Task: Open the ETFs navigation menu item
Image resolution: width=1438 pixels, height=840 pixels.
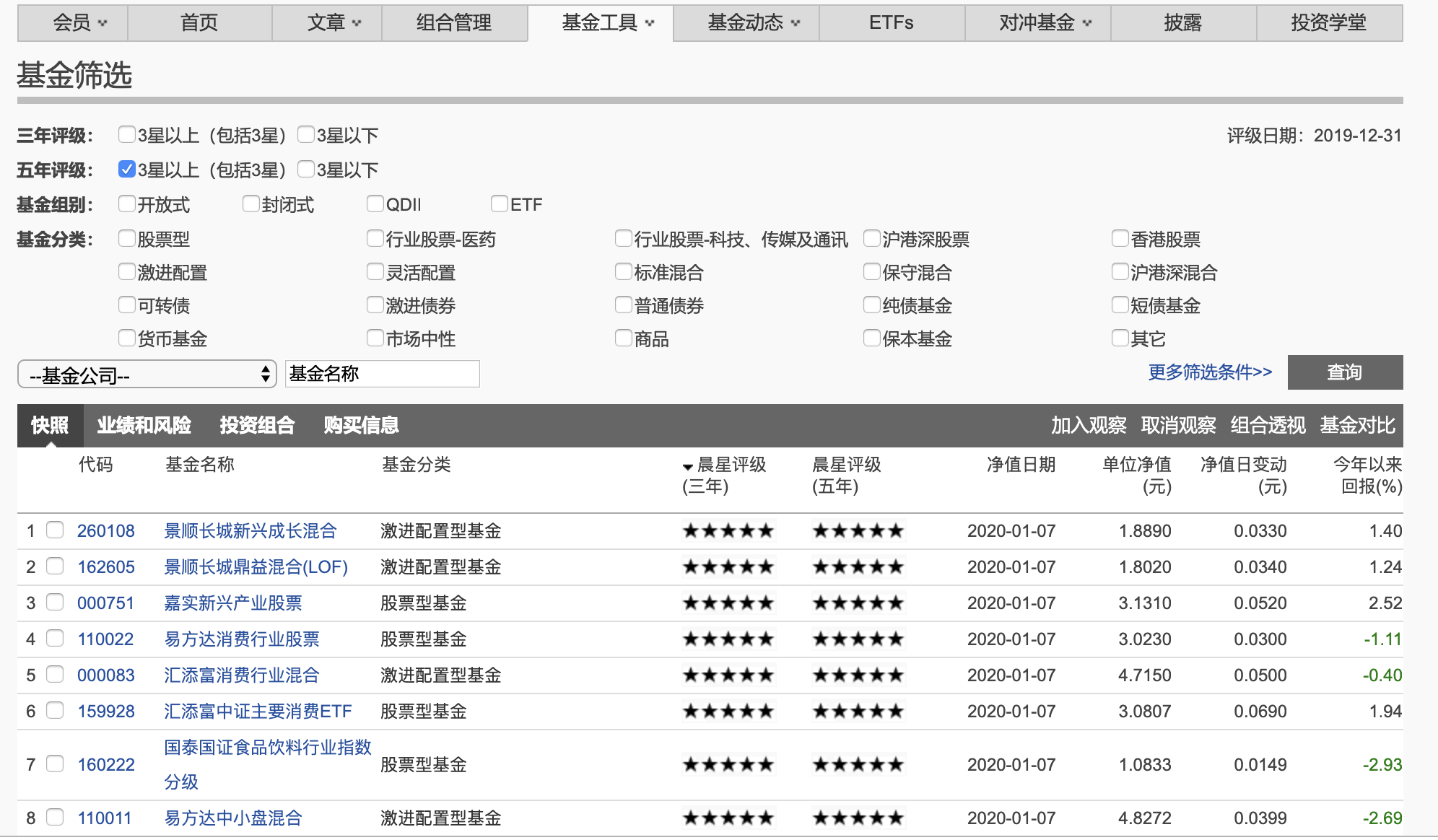Action: coord(892,22)
